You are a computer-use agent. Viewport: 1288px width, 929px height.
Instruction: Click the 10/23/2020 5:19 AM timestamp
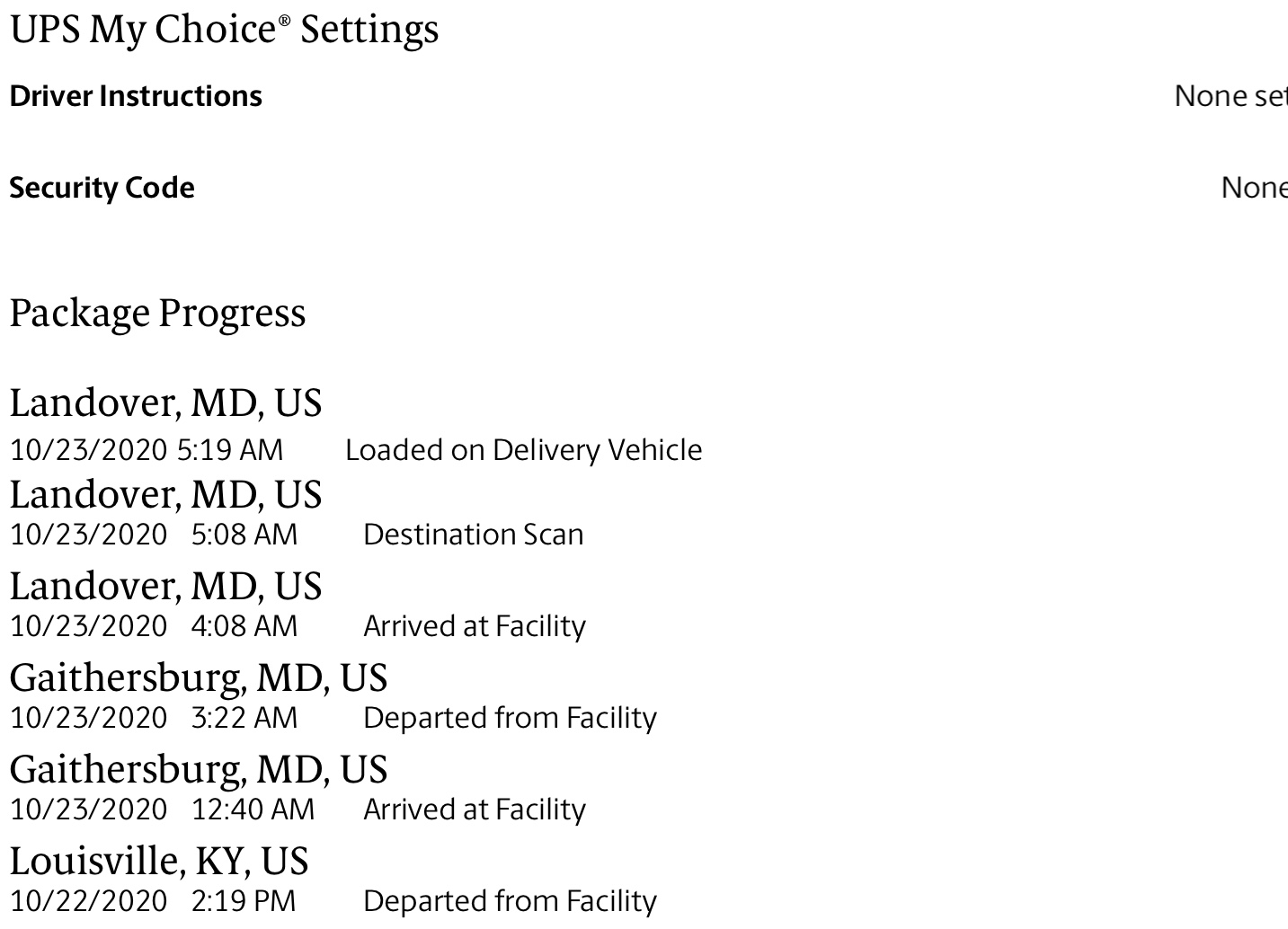point(147,450)
